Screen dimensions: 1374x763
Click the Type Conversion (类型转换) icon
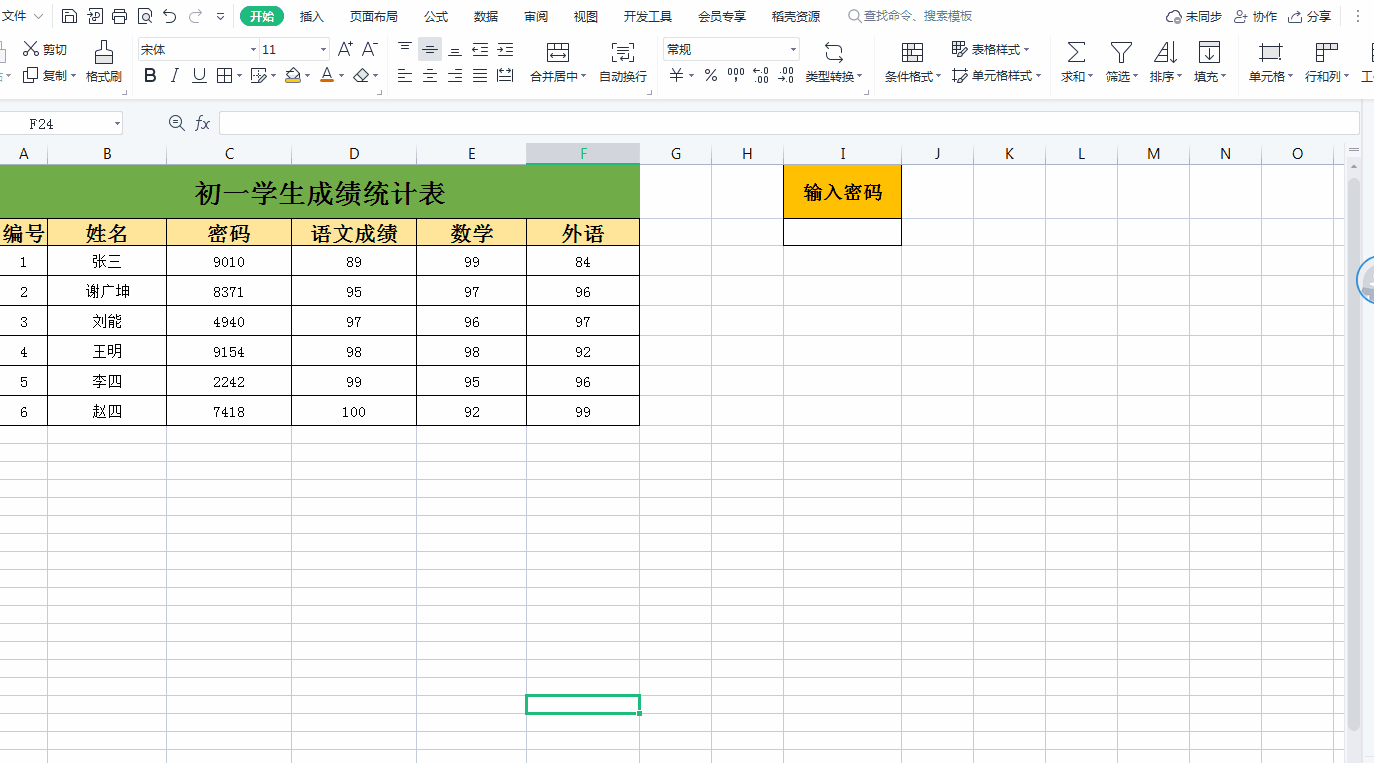point(834,53)
